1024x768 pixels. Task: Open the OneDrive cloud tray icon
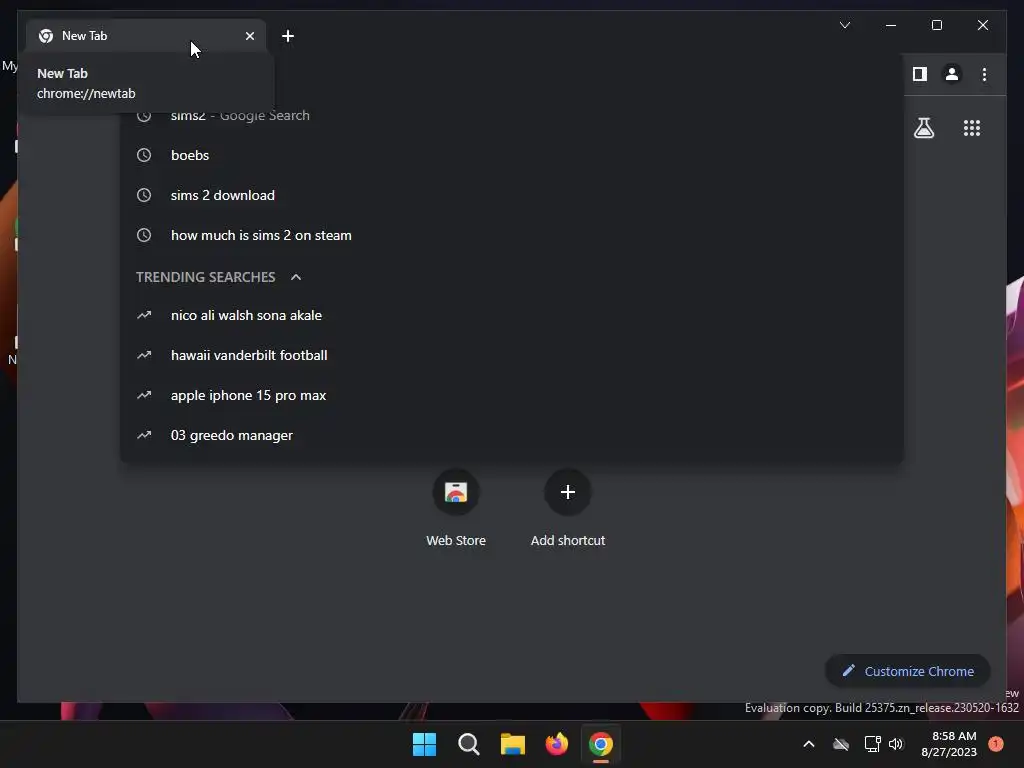click(841, 744)
